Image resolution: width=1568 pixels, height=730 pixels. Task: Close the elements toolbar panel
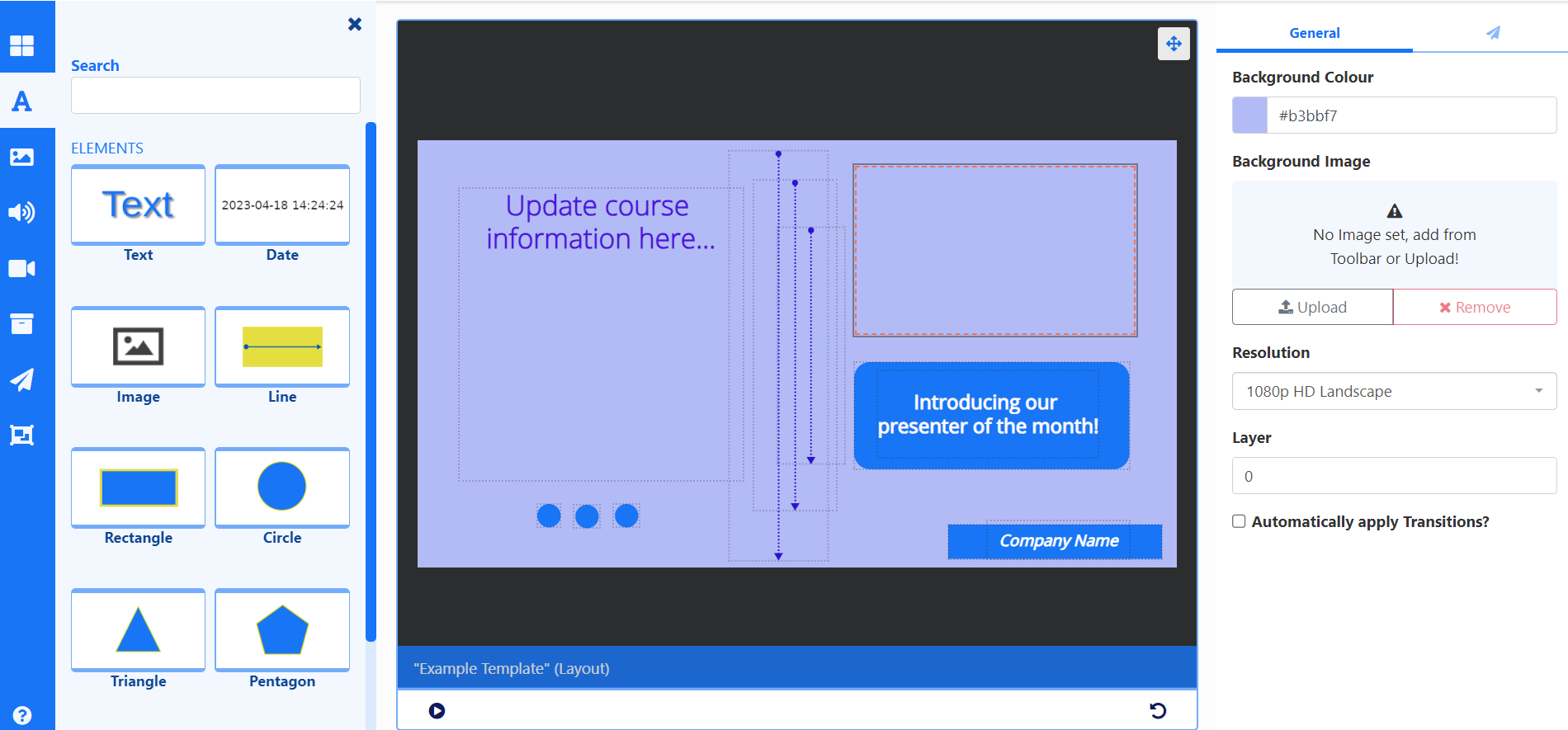pyautogui.click(x=355, y=24)
